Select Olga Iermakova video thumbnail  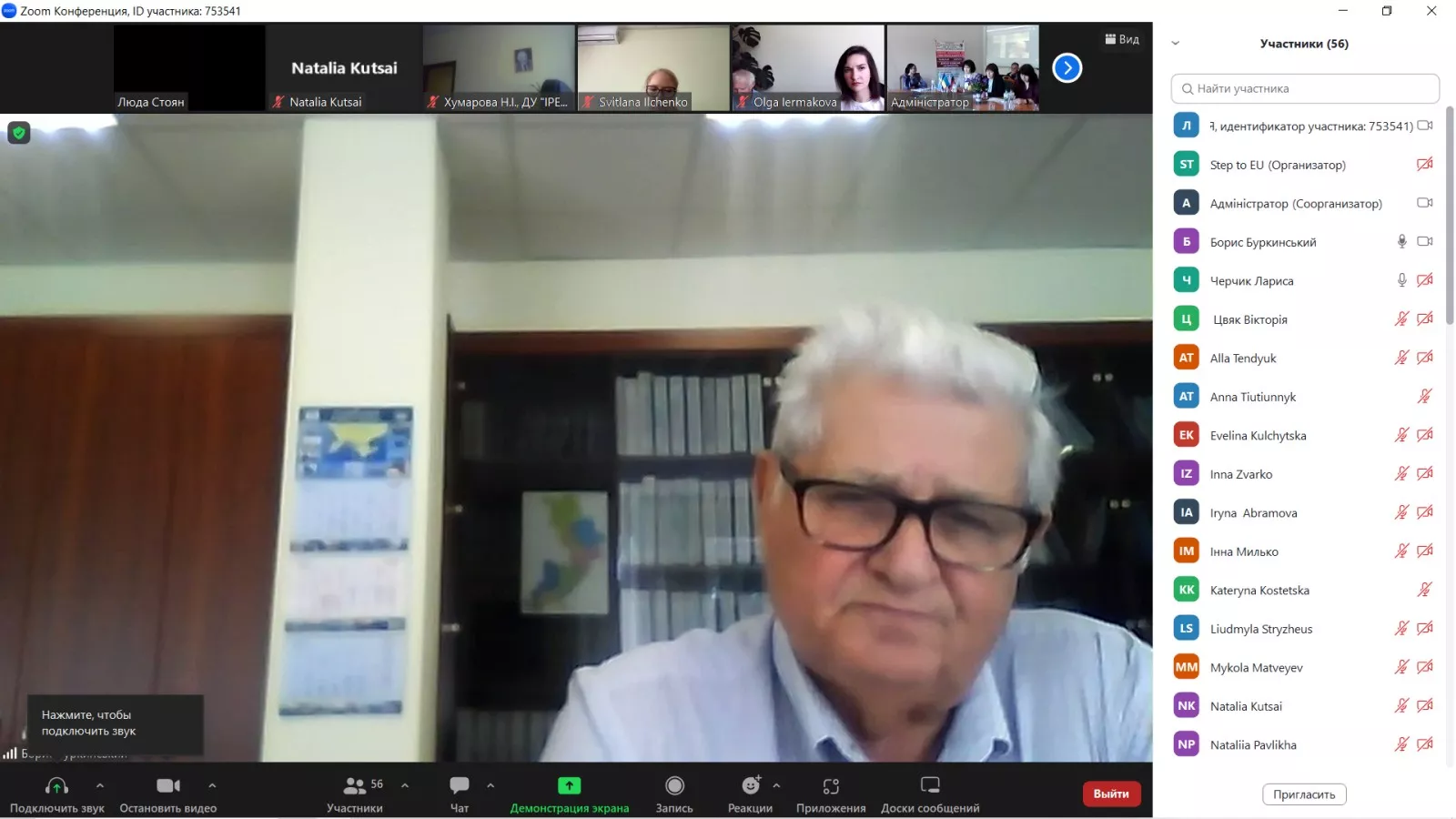click(808, 68)
